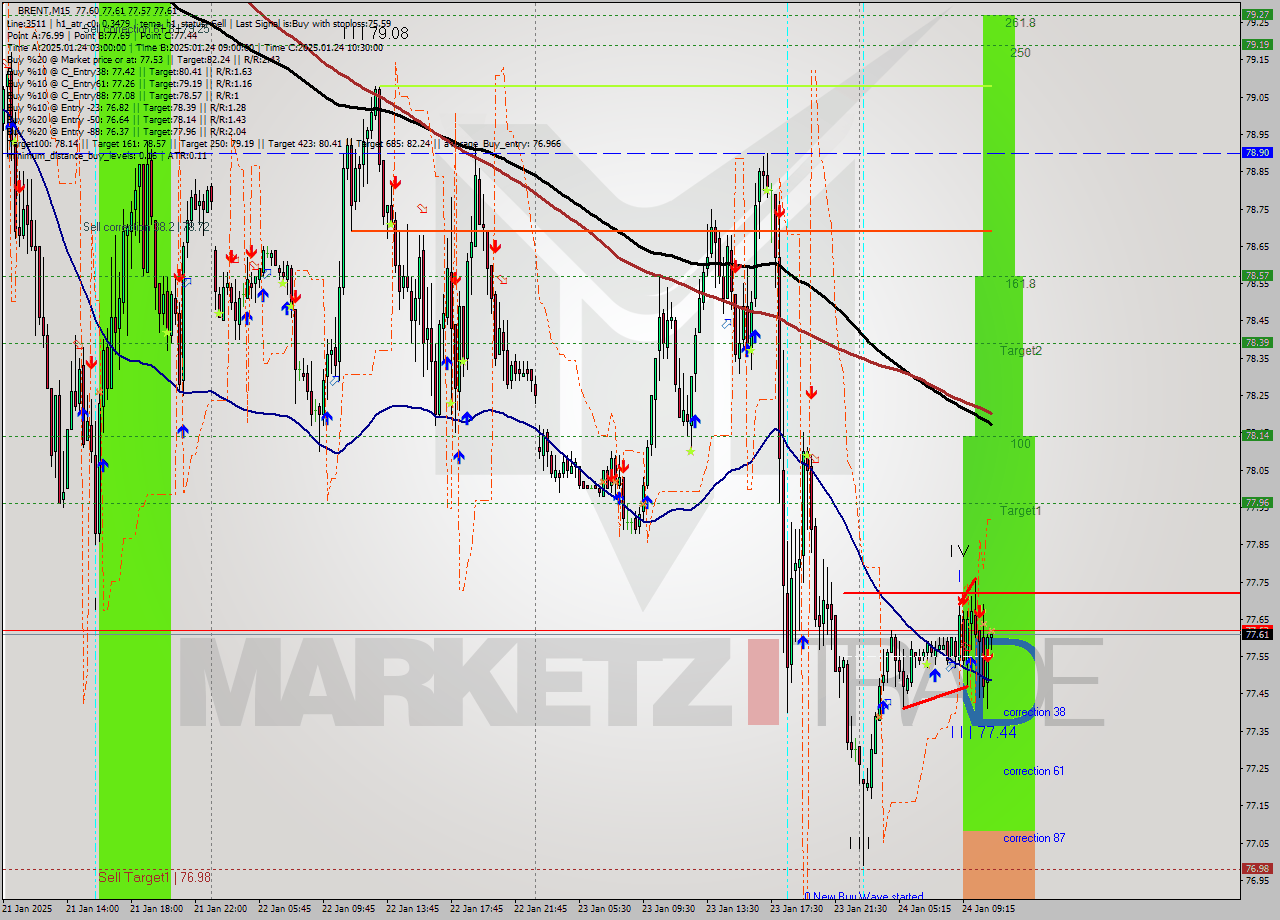Viewport: 1280px width, 920px height.
Task: Click the green 78.39 price tag
Action: 1257,343
